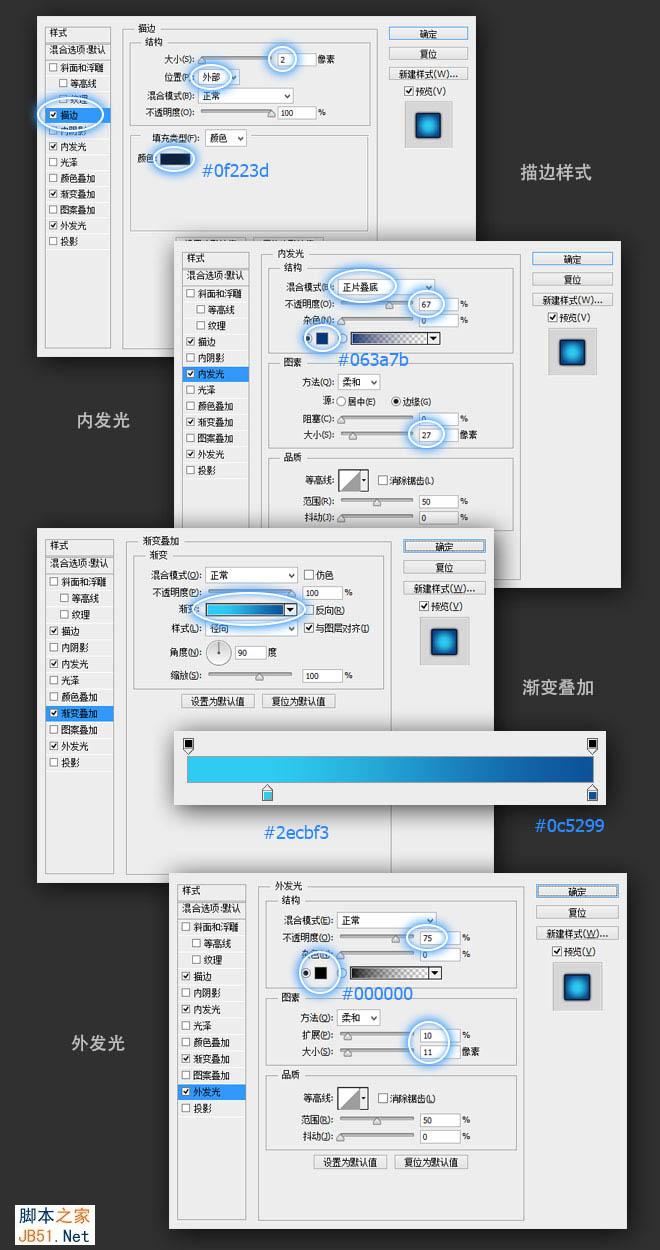
Task: Select 图案叠加 row in 外发光 dialog style list
Action: (x=212, y=1075)
